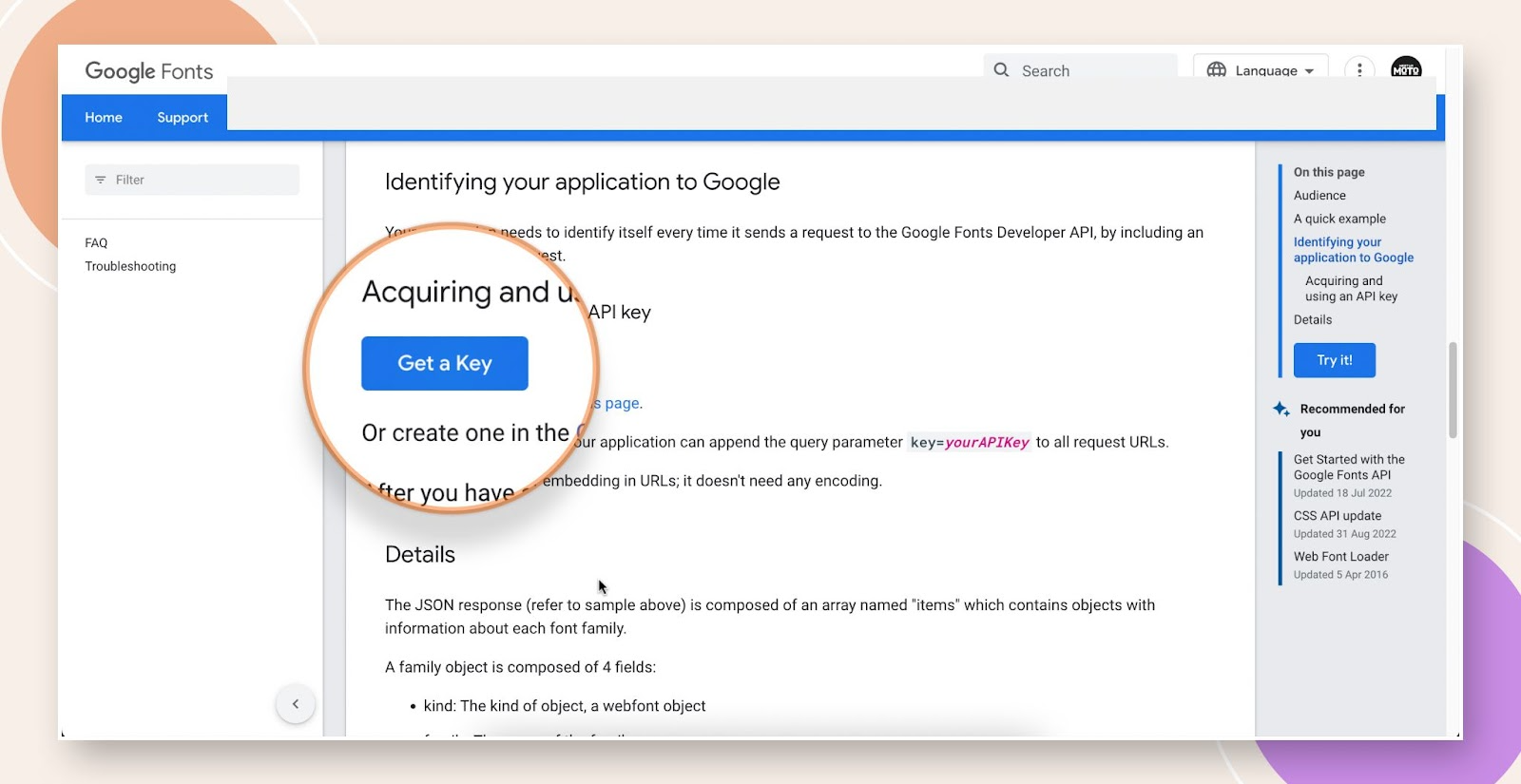Open the Web Font Loader recommendation
This screenshot has height=784, width=1521.
(x=1340, y=557)
